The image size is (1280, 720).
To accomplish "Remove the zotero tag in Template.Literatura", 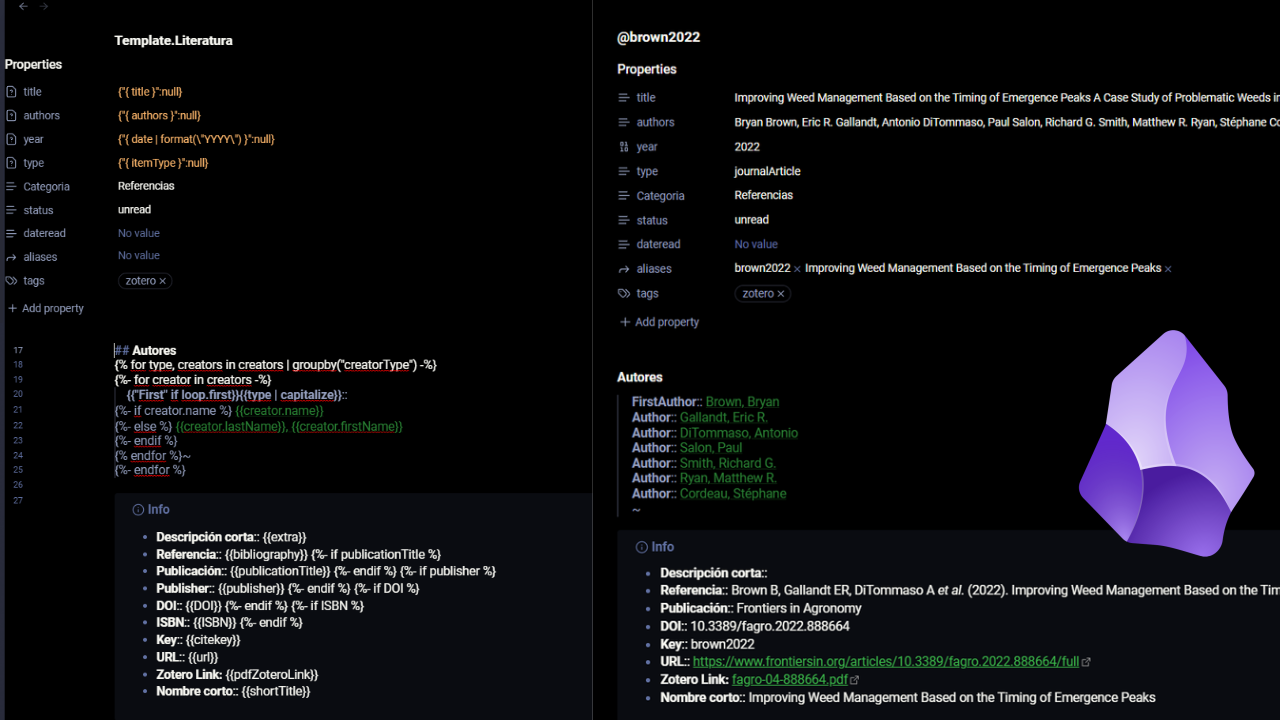I will [163, 281].
